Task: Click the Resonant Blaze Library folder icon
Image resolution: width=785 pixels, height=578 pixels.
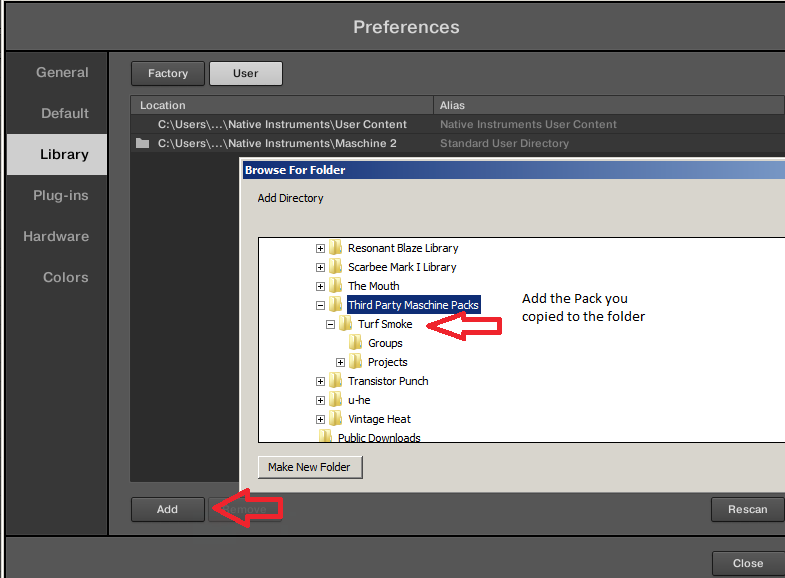Action: coord(335,248)
